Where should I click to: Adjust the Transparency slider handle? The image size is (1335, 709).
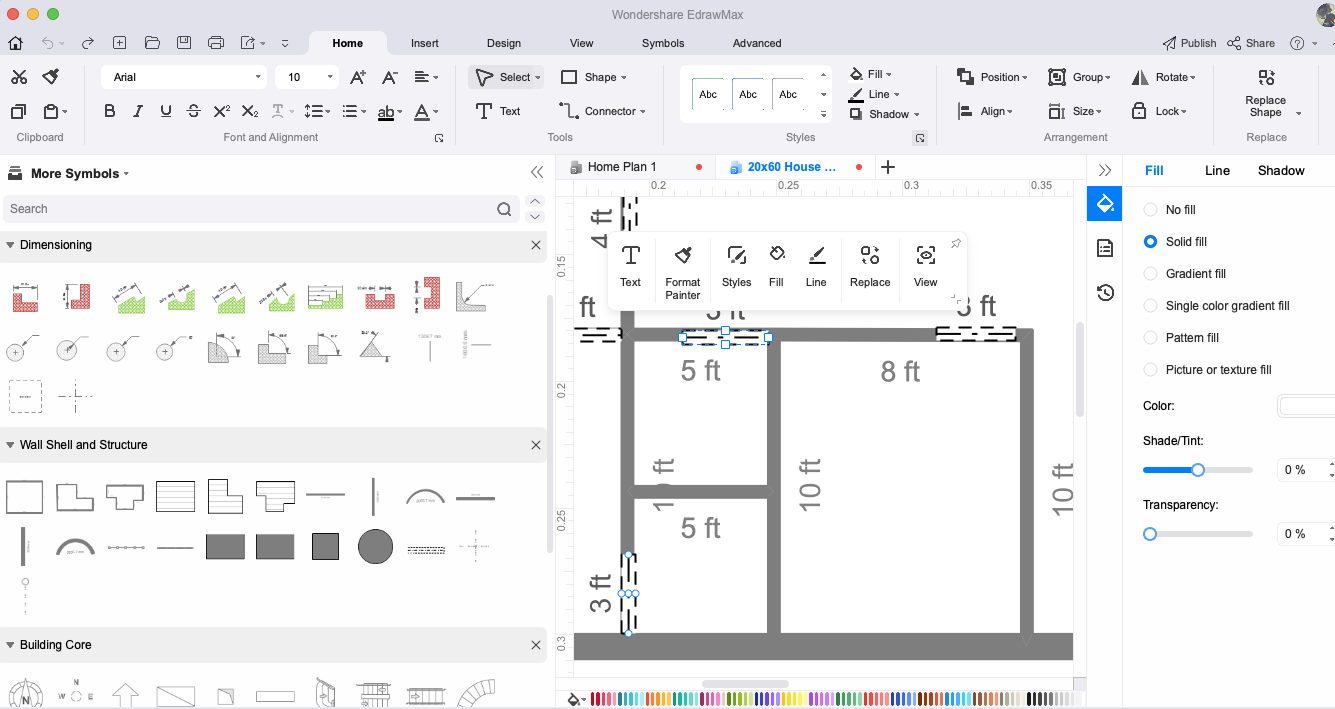(x=1150, y=534)
